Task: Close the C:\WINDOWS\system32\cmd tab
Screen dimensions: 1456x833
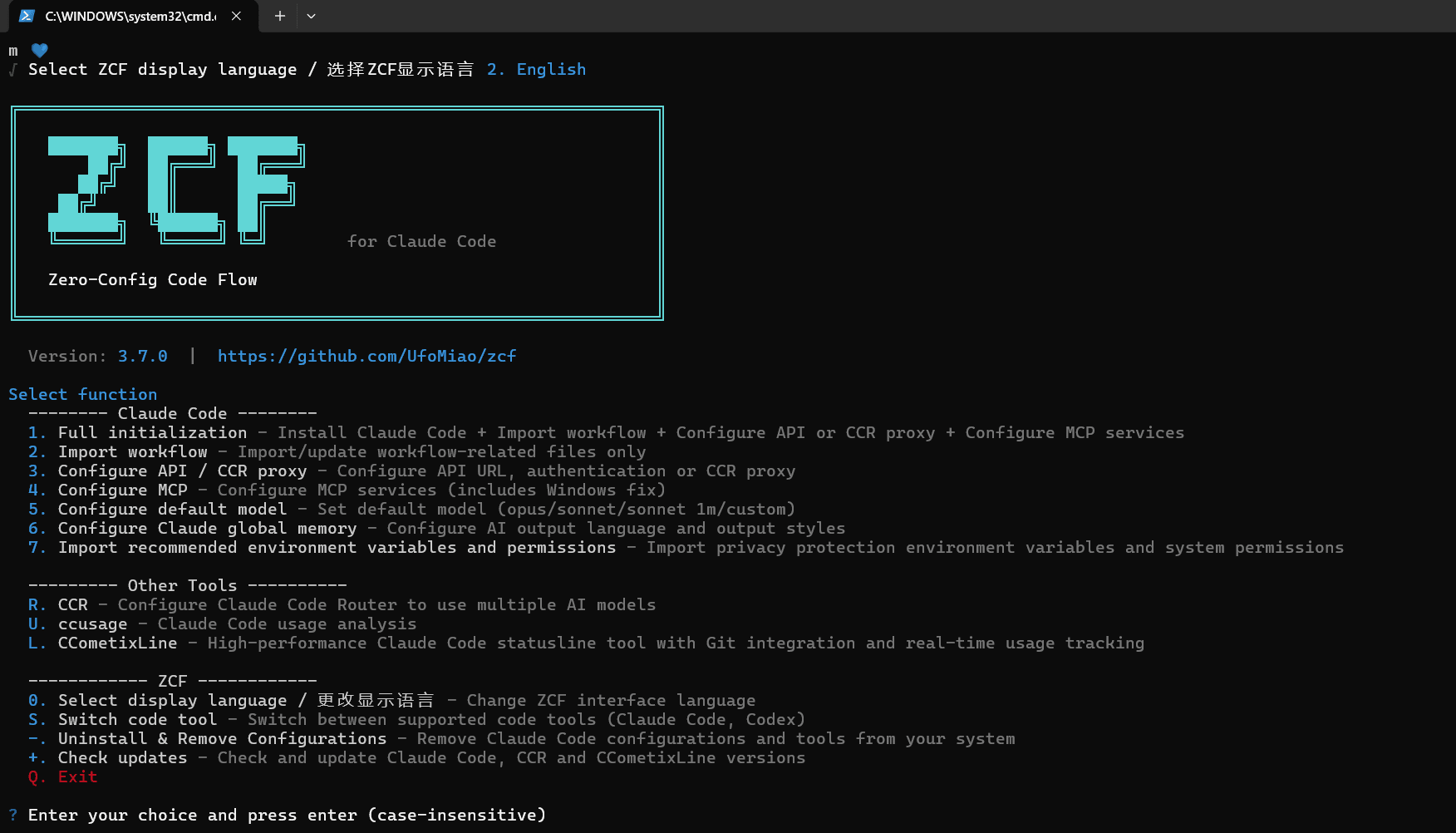Action: click(236, 16)
